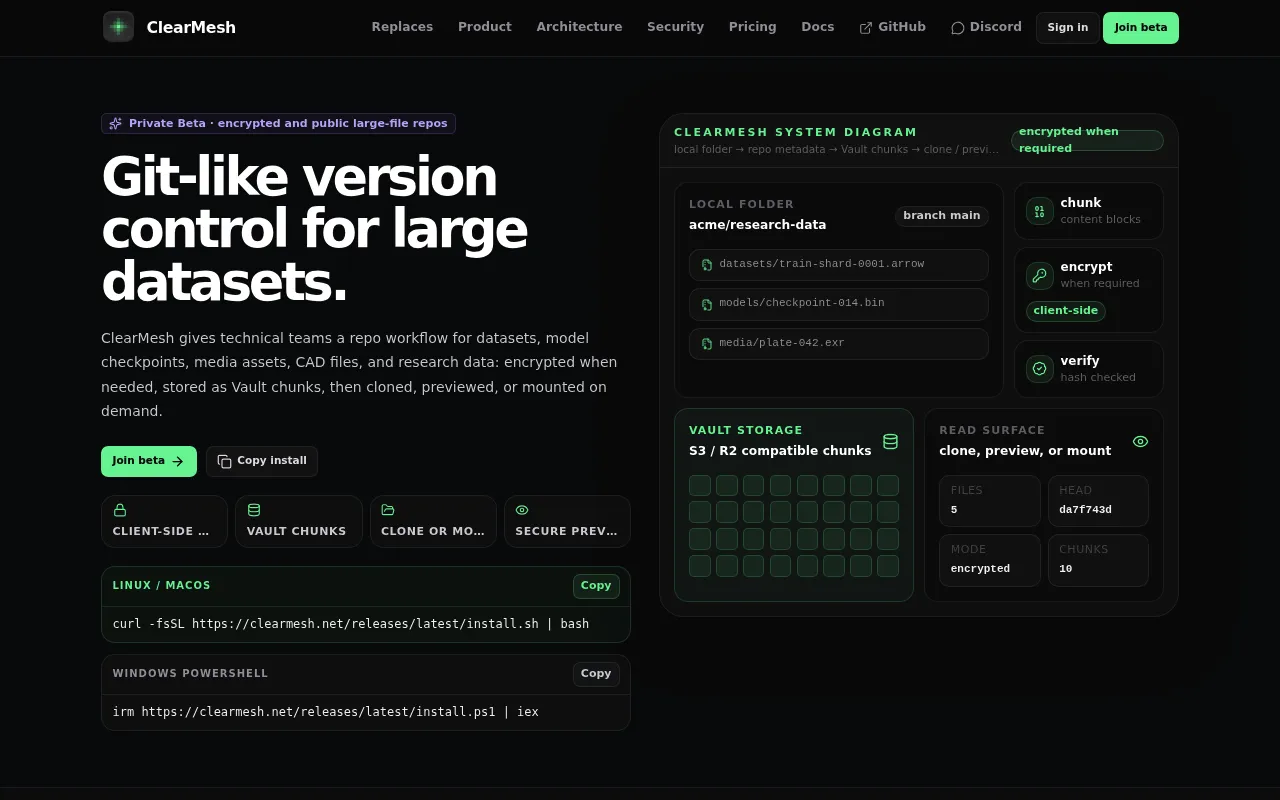This screenshot has height=800, width=1280.
Task: Click the Sign in button
Action: point(1067,28)
